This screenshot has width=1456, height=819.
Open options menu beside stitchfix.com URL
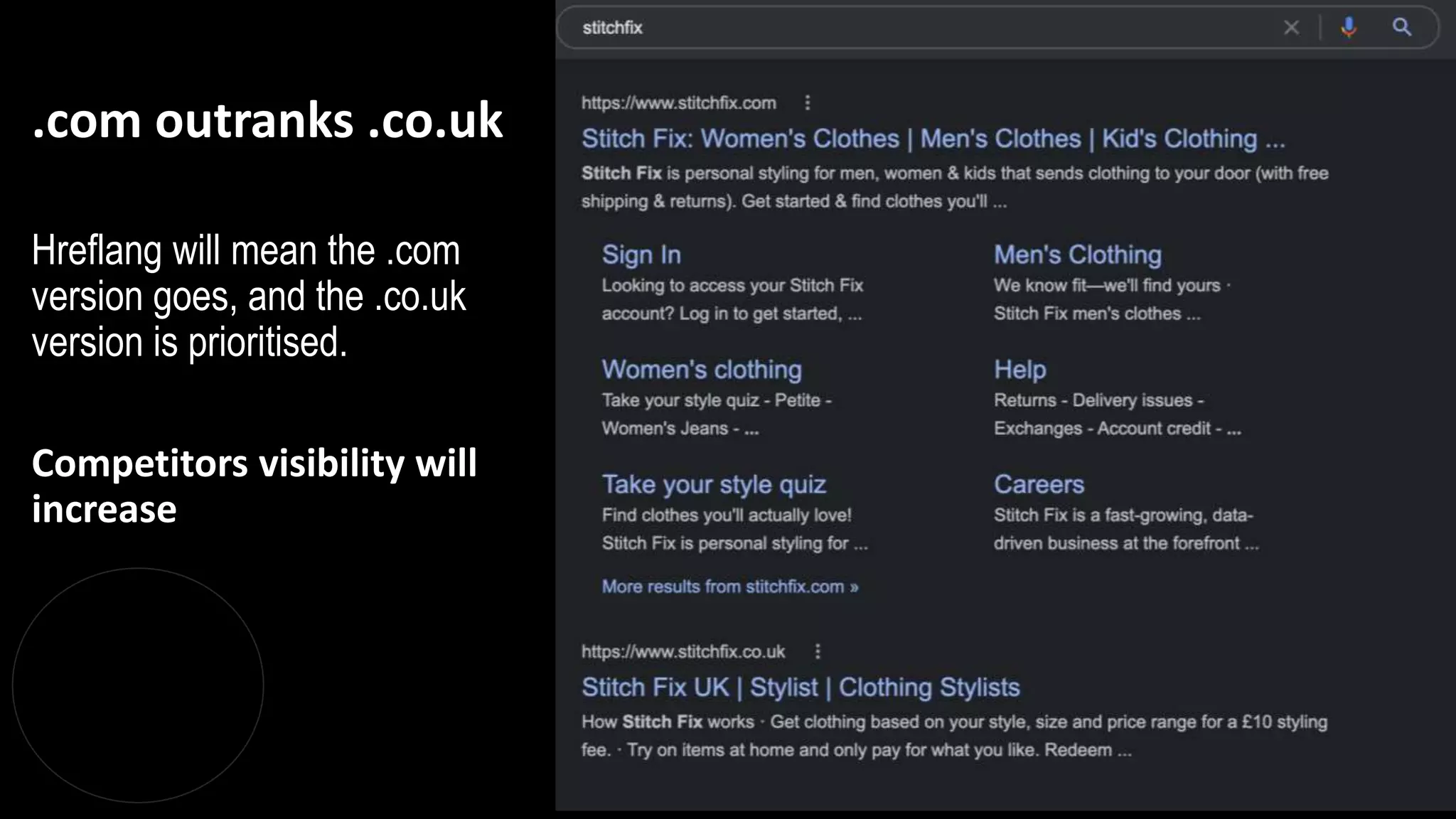807,103
